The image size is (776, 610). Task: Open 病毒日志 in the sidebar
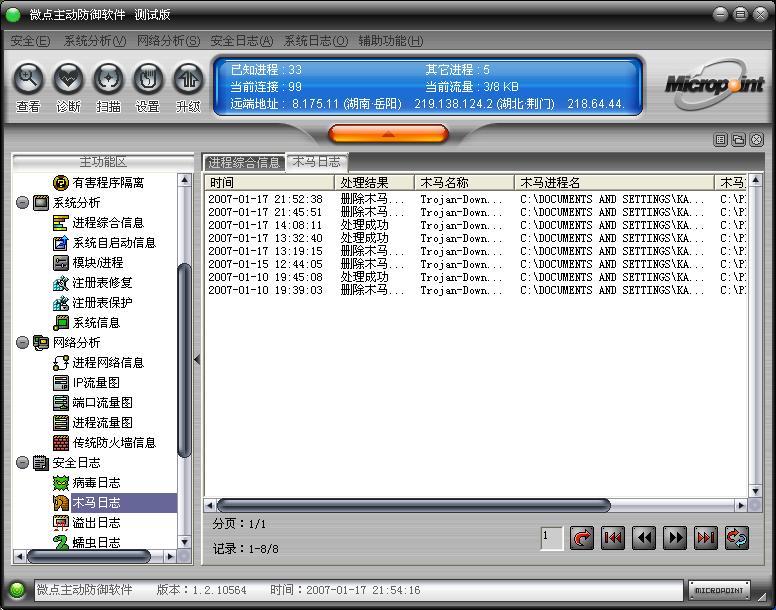[x=87, y=483]
